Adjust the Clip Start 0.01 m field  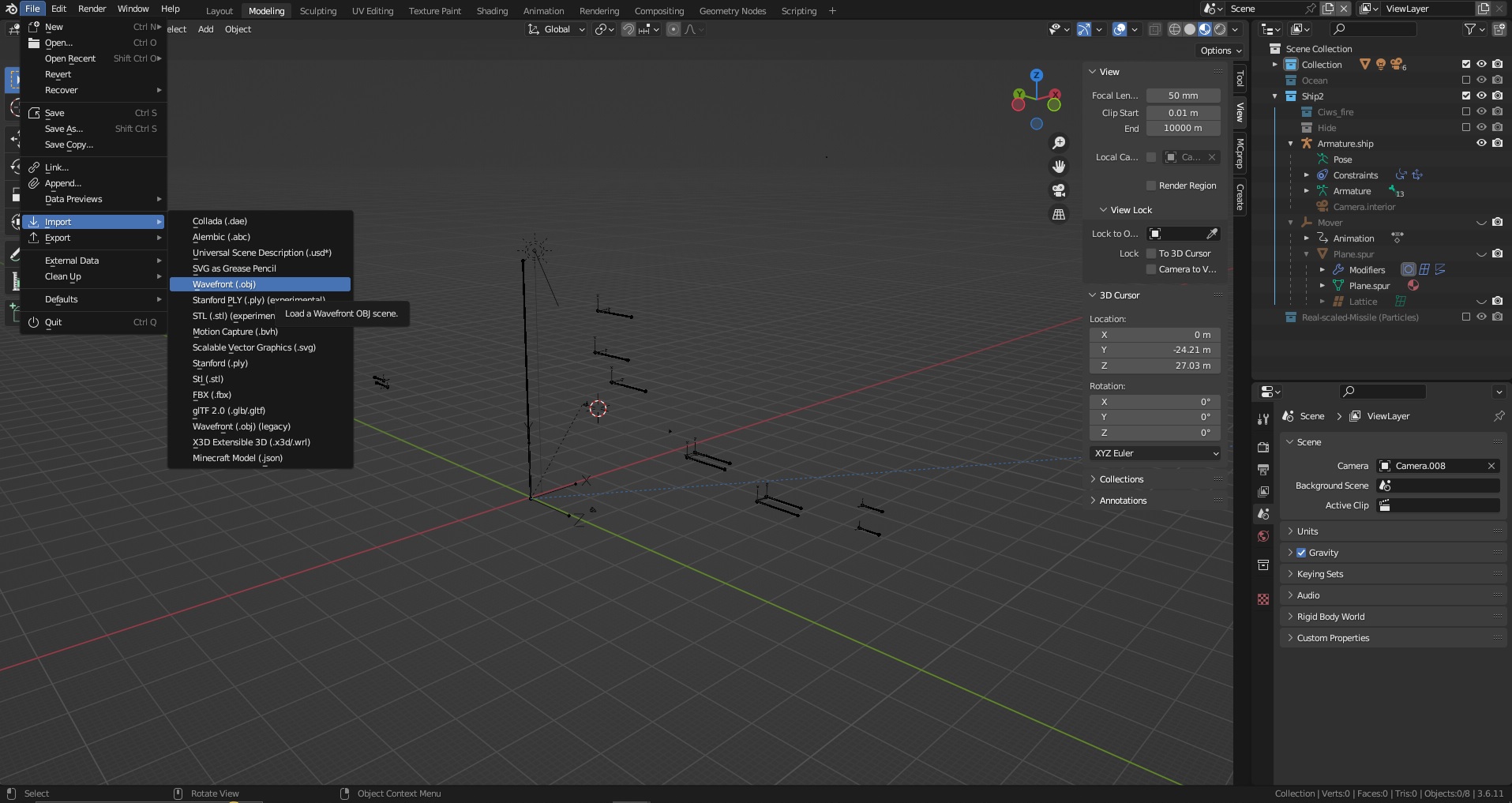pos(1183,113)
